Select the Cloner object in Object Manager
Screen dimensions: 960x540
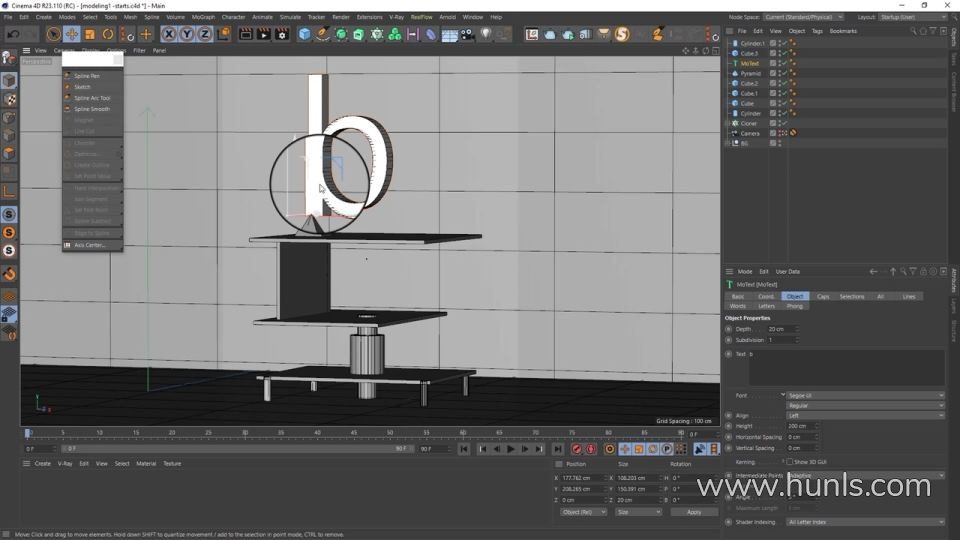click(748, 123)
